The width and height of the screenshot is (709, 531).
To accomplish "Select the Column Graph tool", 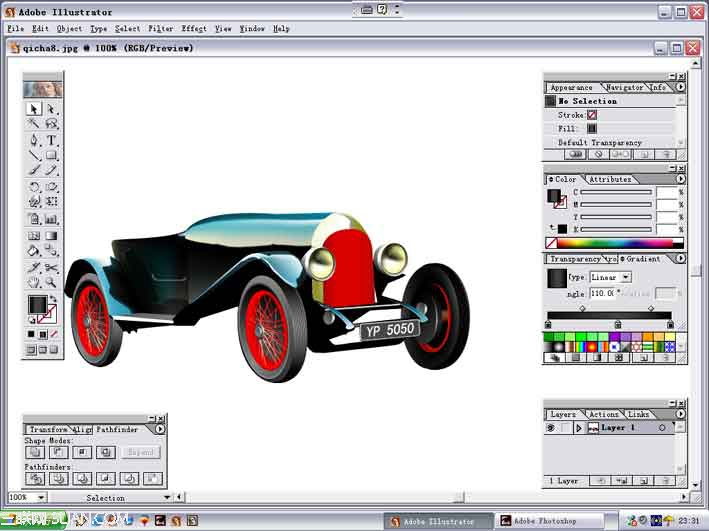I will click(51, 219).
